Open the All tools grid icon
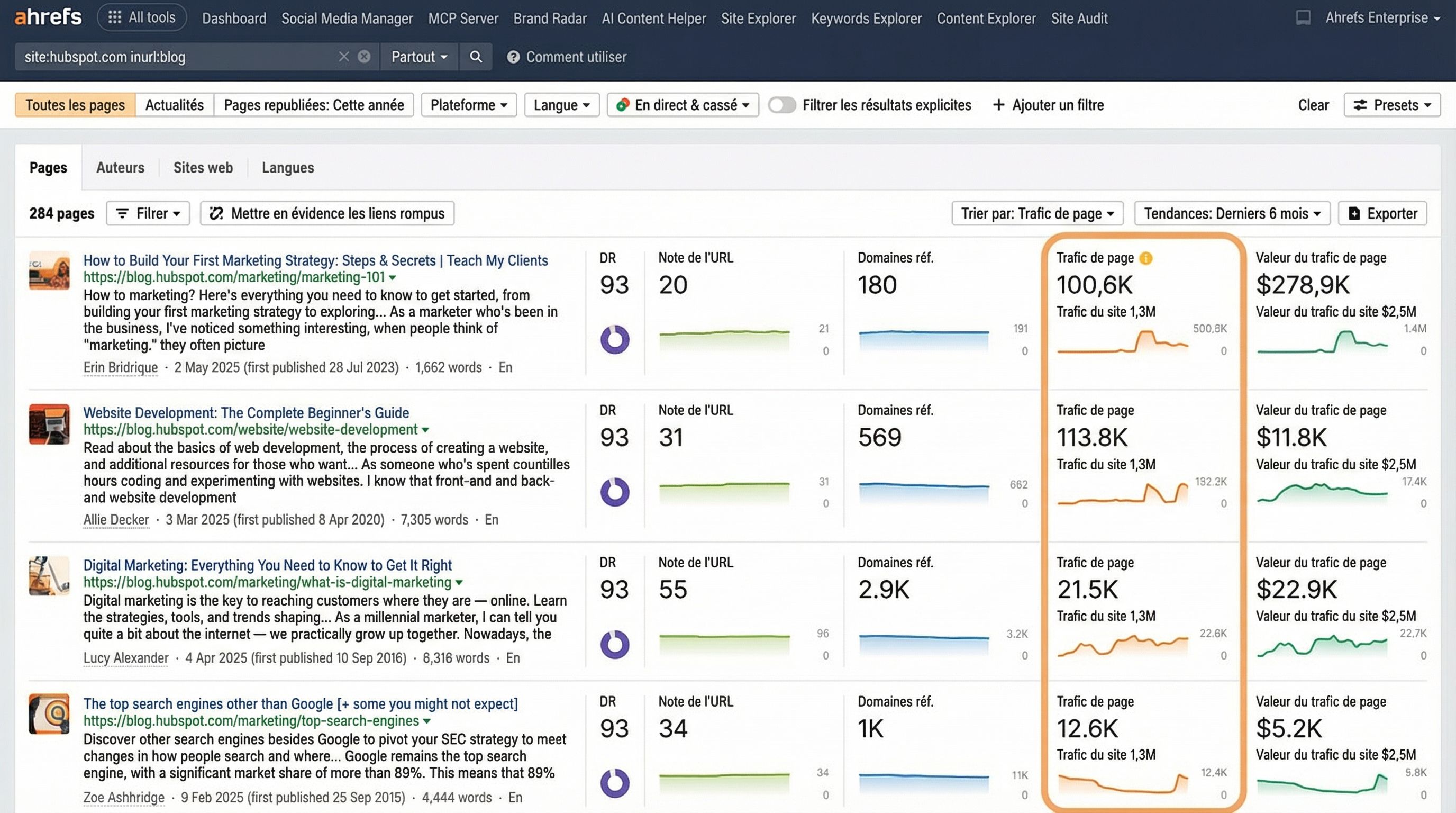The width and height of the screenshot is (1456, 813). tap(115, 17)
